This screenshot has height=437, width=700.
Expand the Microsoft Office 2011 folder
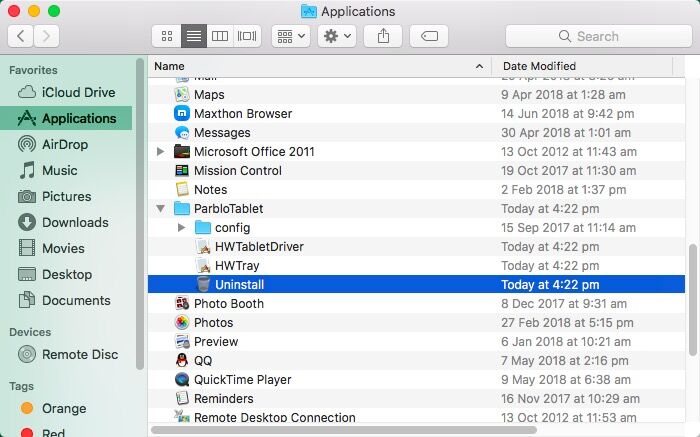pyautogui.click(x=160, y=152)
